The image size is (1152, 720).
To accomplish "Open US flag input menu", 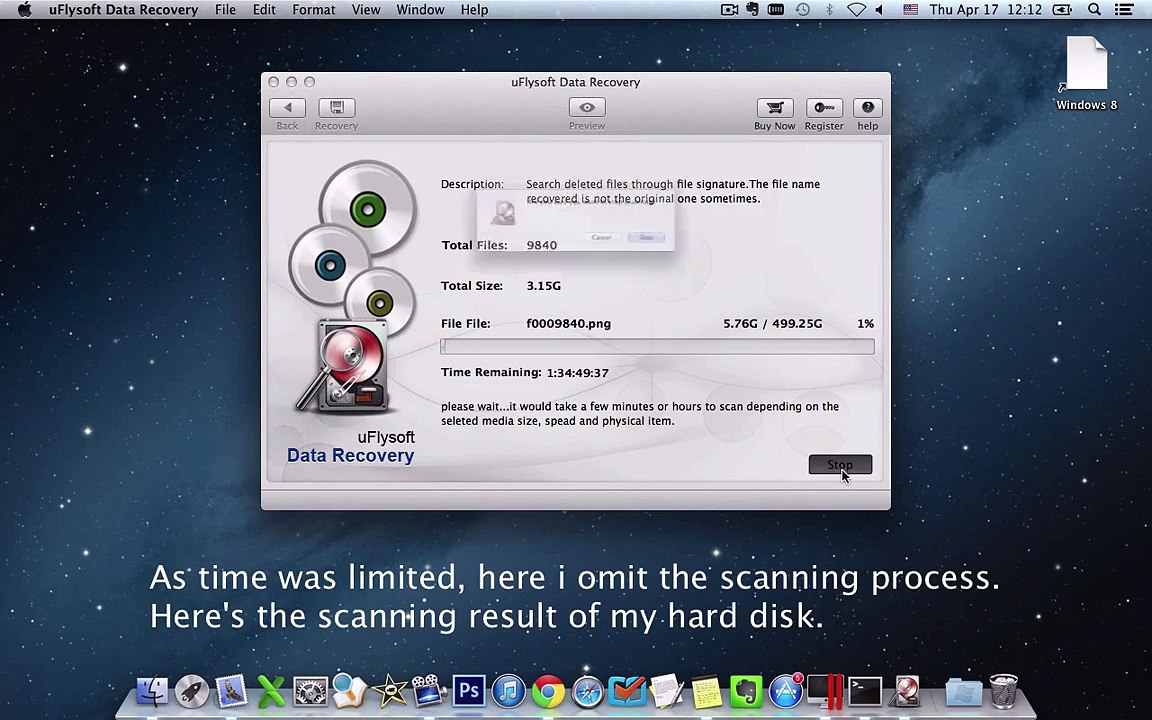I will [910, 10].
